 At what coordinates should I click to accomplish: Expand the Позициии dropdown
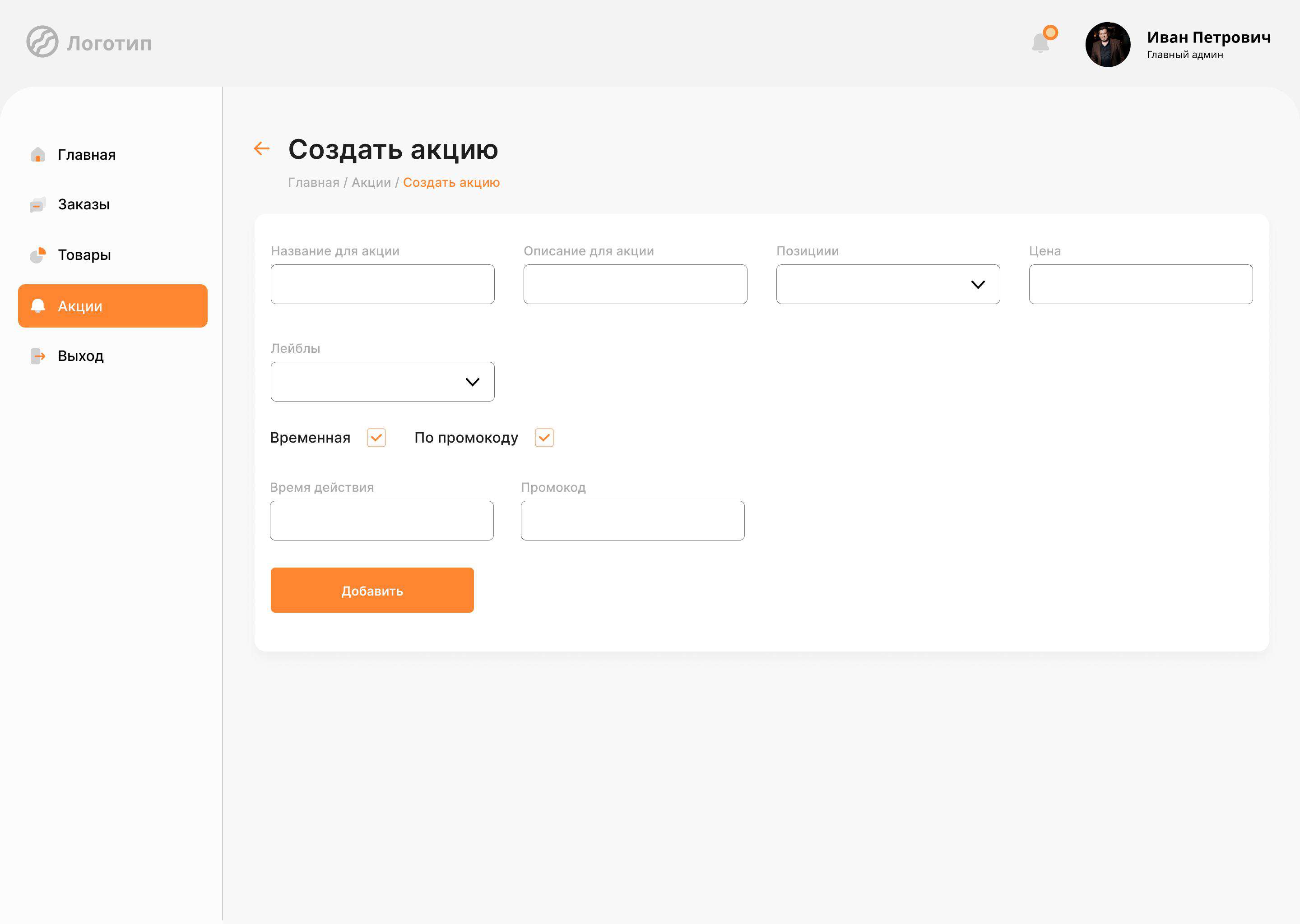[887, 284]
